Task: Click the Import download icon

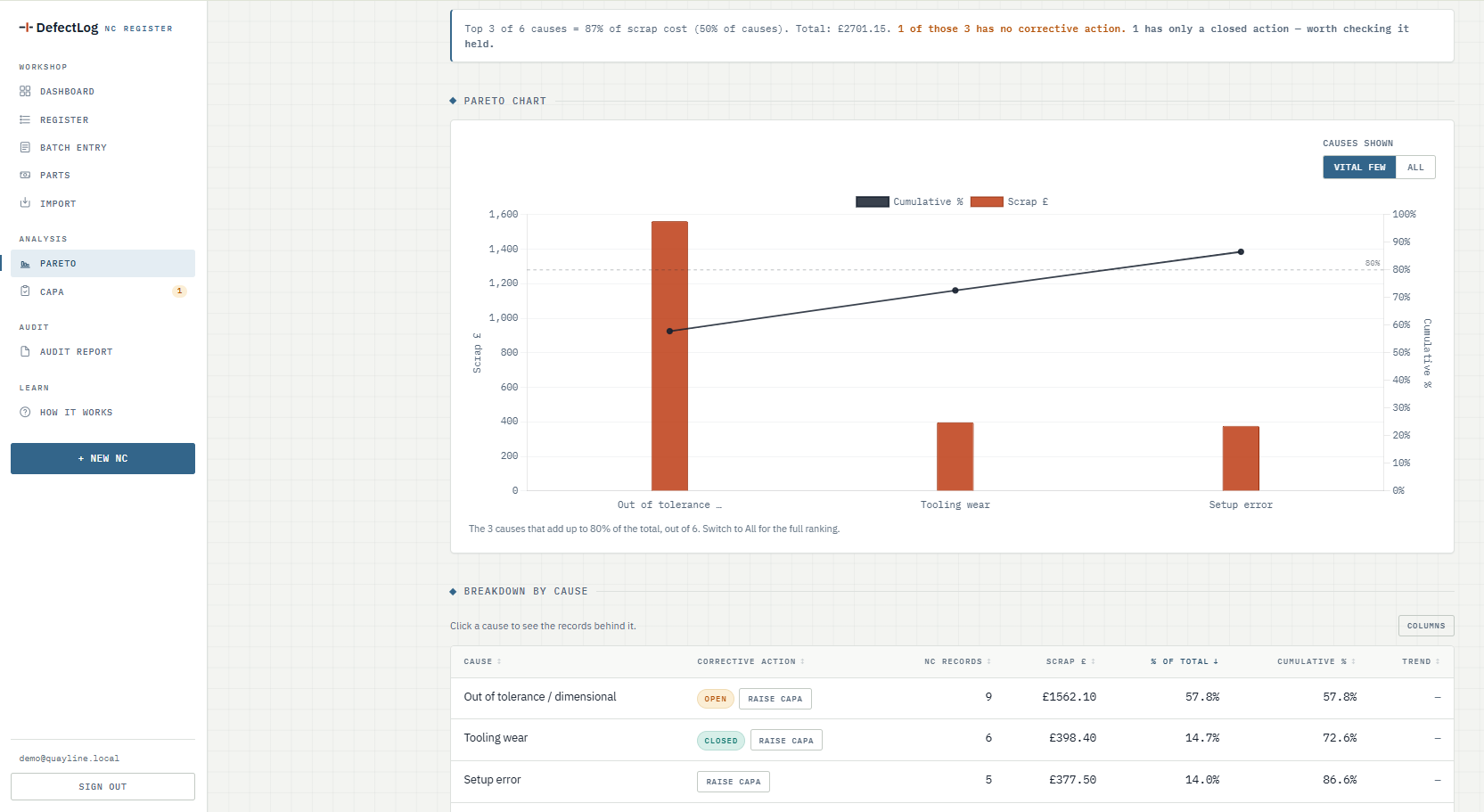Action: tap(25, 203)
